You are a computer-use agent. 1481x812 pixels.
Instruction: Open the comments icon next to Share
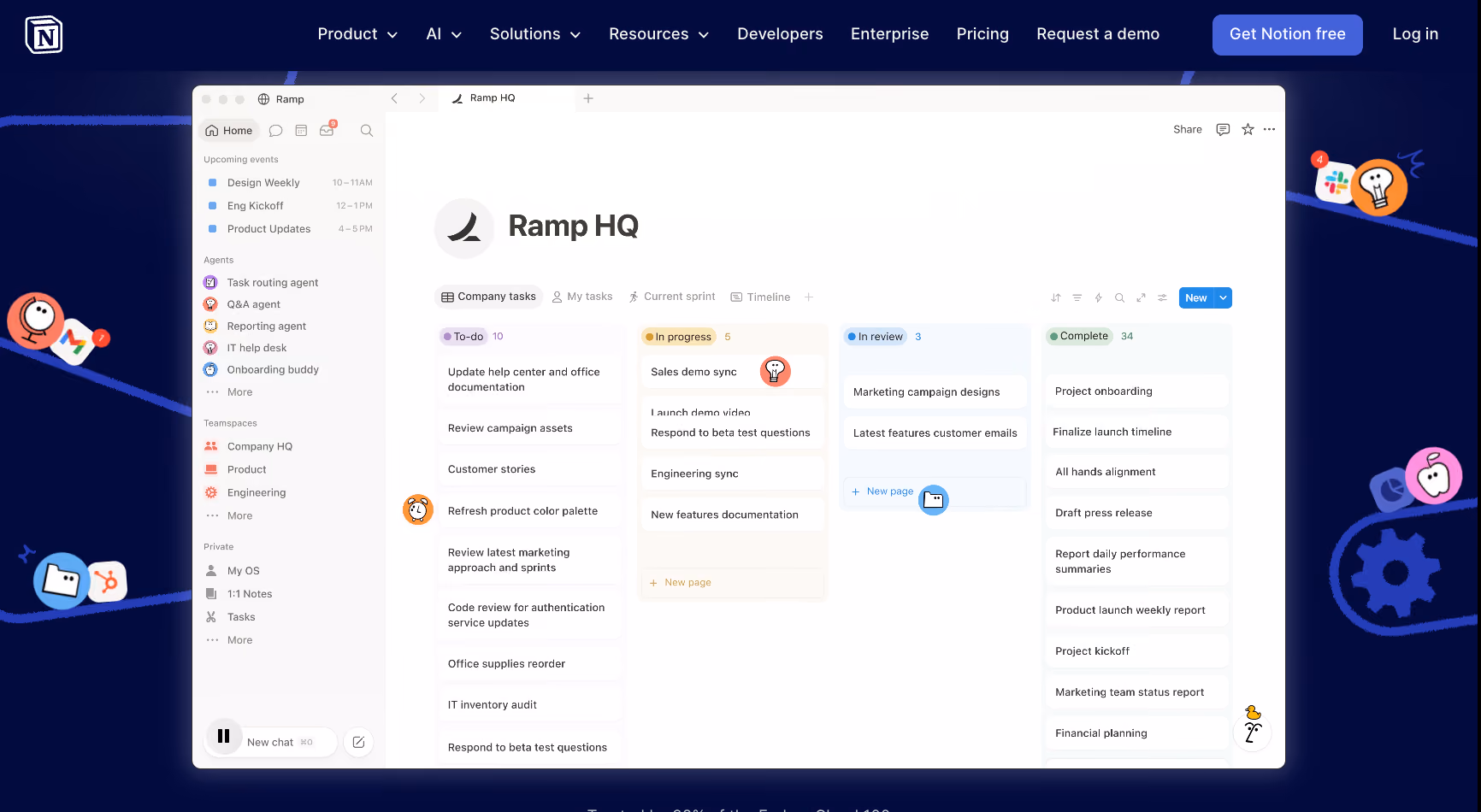pos(1223,130)
